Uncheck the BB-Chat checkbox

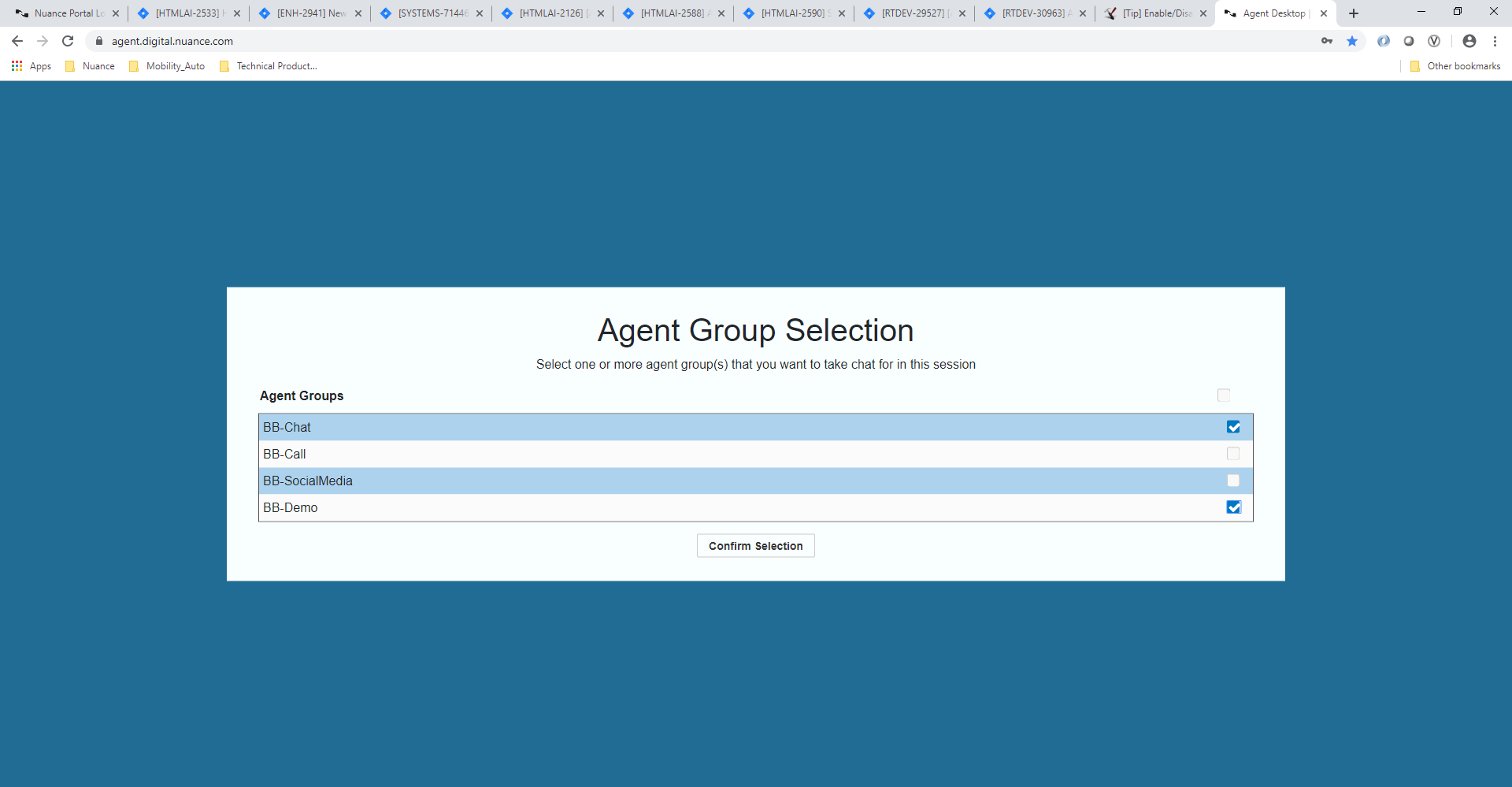(x=1232, y=426)
